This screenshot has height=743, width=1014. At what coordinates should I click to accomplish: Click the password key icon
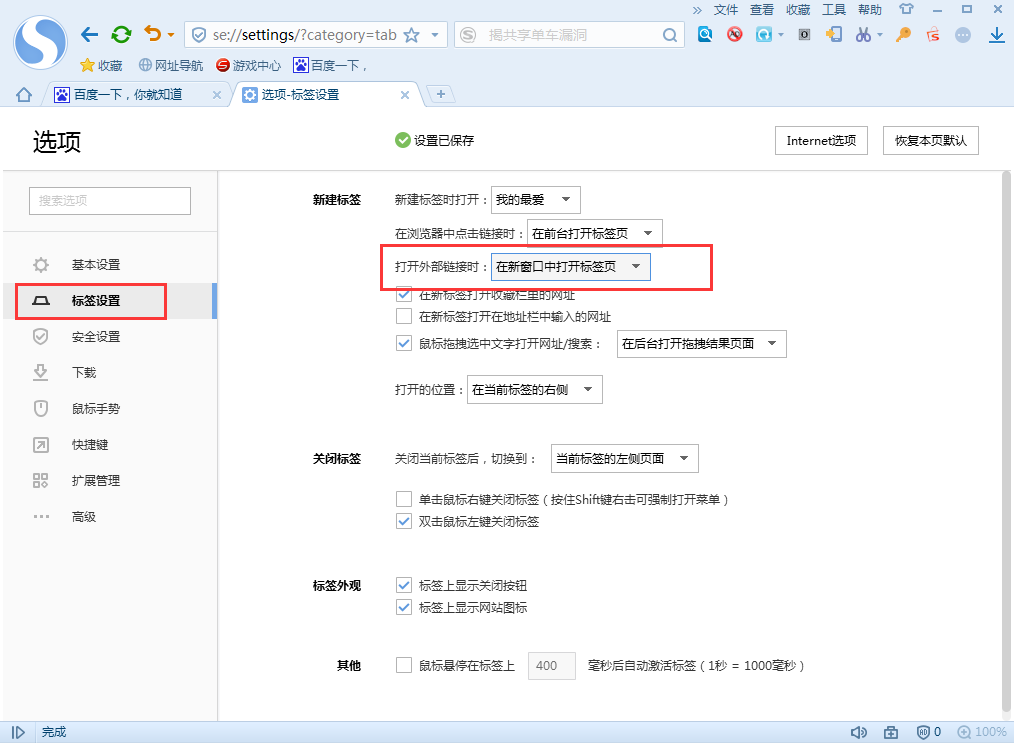901,34
